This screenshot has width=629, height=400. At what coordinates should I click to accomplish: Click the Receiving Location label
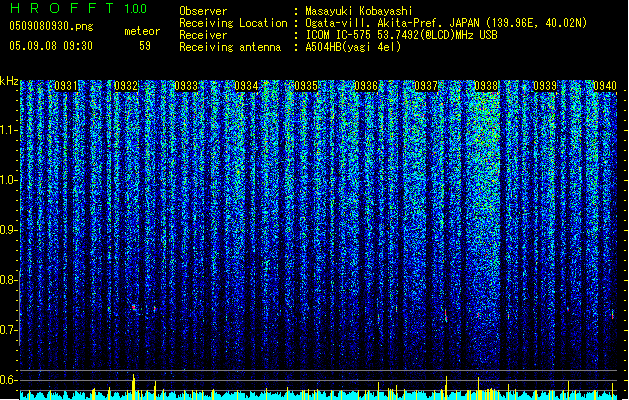click(233, 23)
